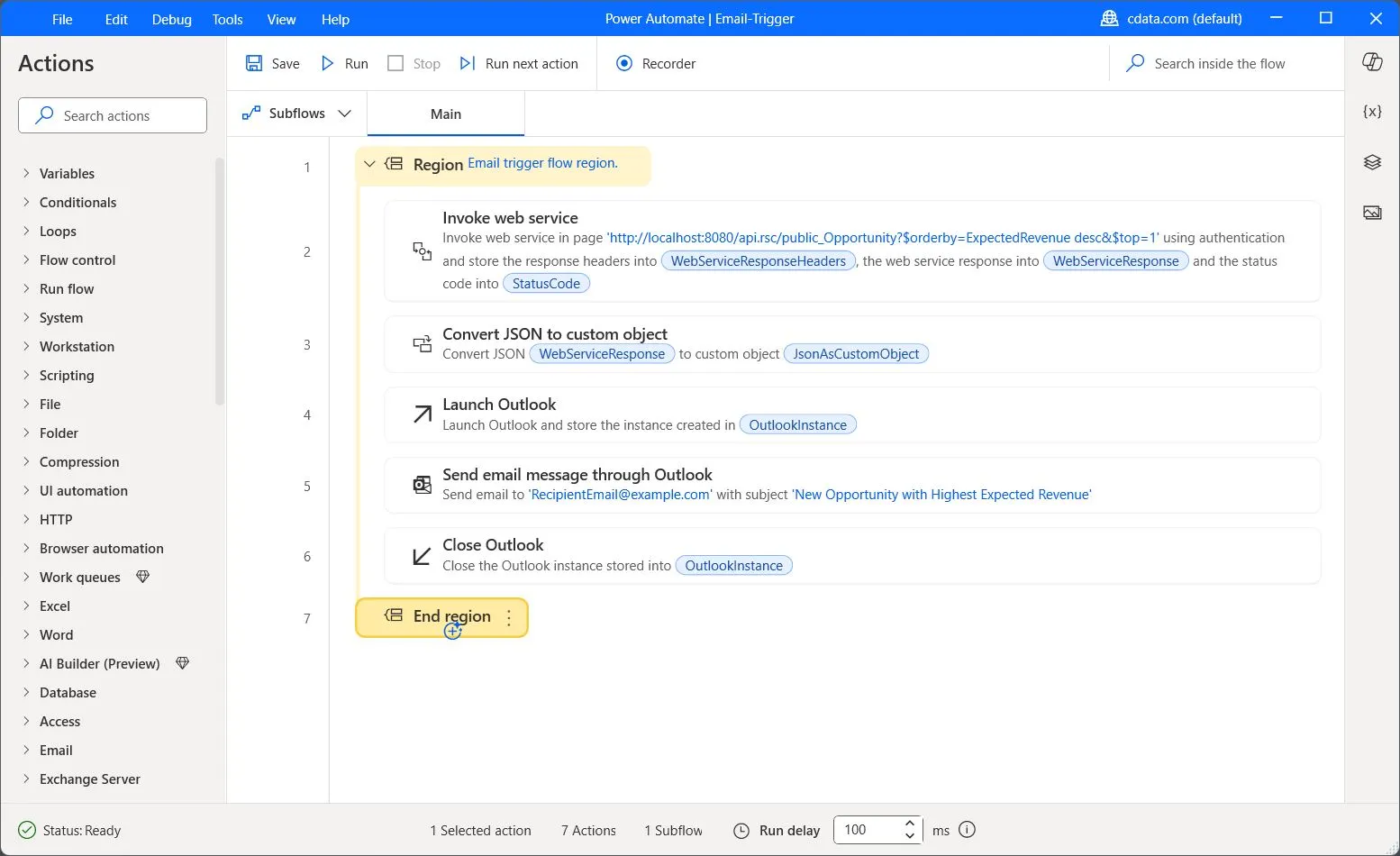Click the Search actions input field
Image resolution: width=1400 pixels, height=856 pixels.
click(113, 115)
